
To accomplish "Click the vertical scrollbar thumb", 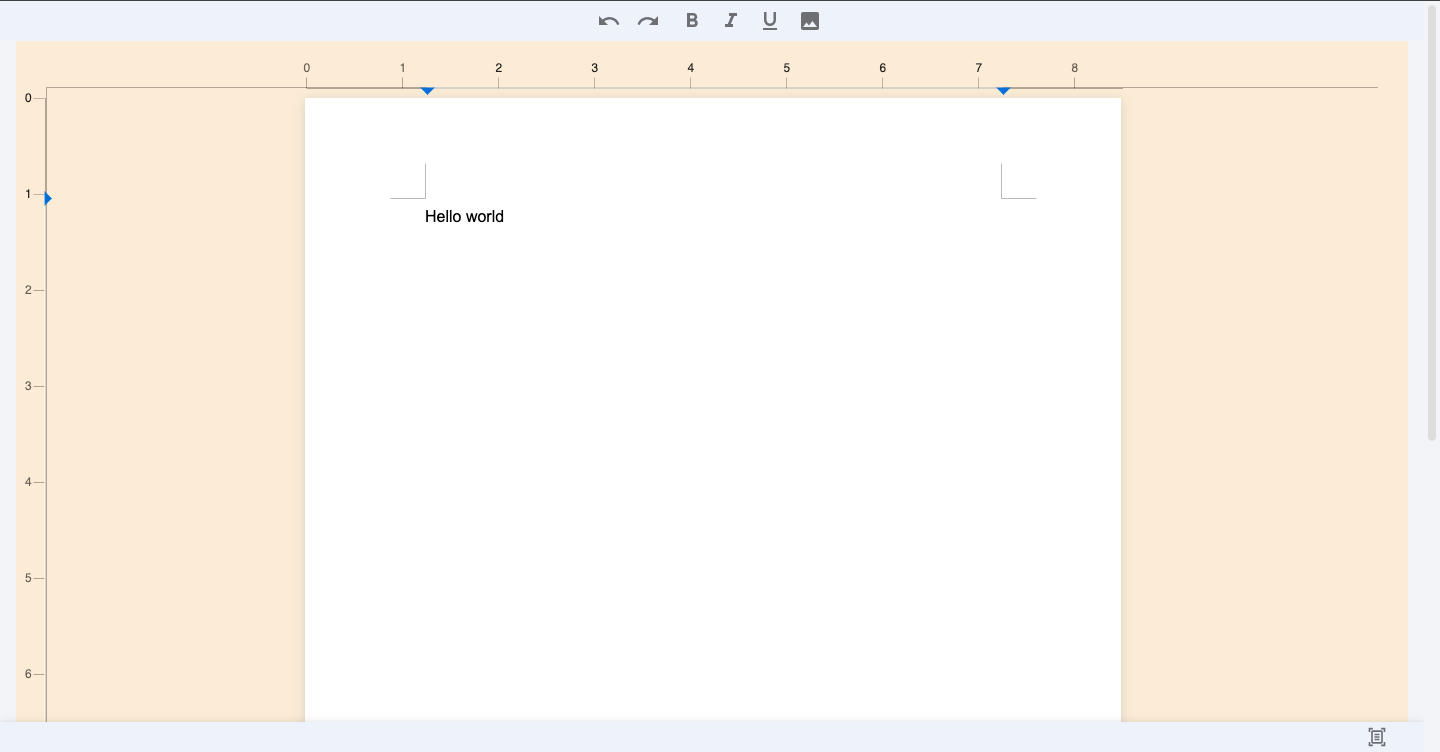I will point(1432,224).
